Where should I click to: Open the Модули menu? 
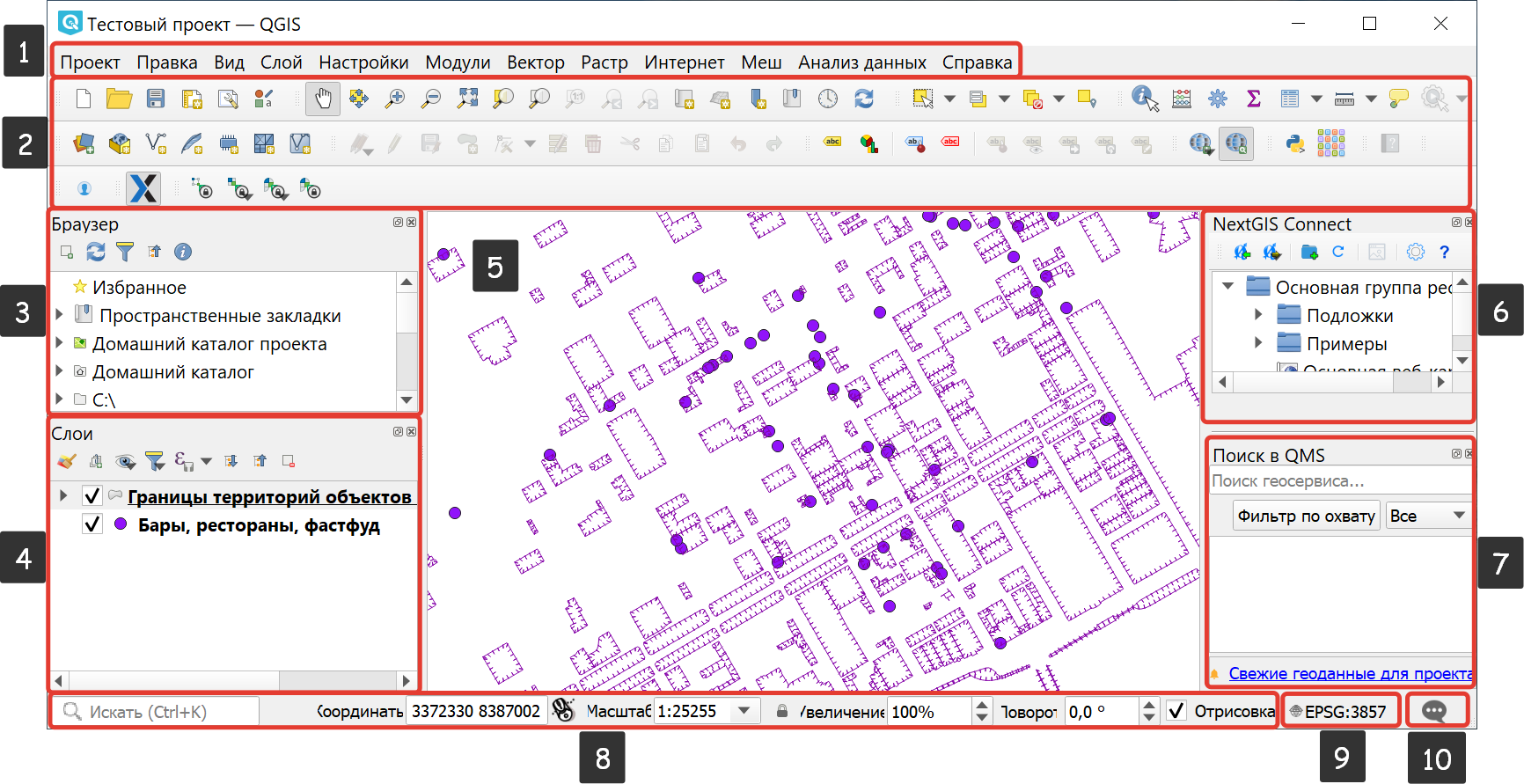coord(458,62)
